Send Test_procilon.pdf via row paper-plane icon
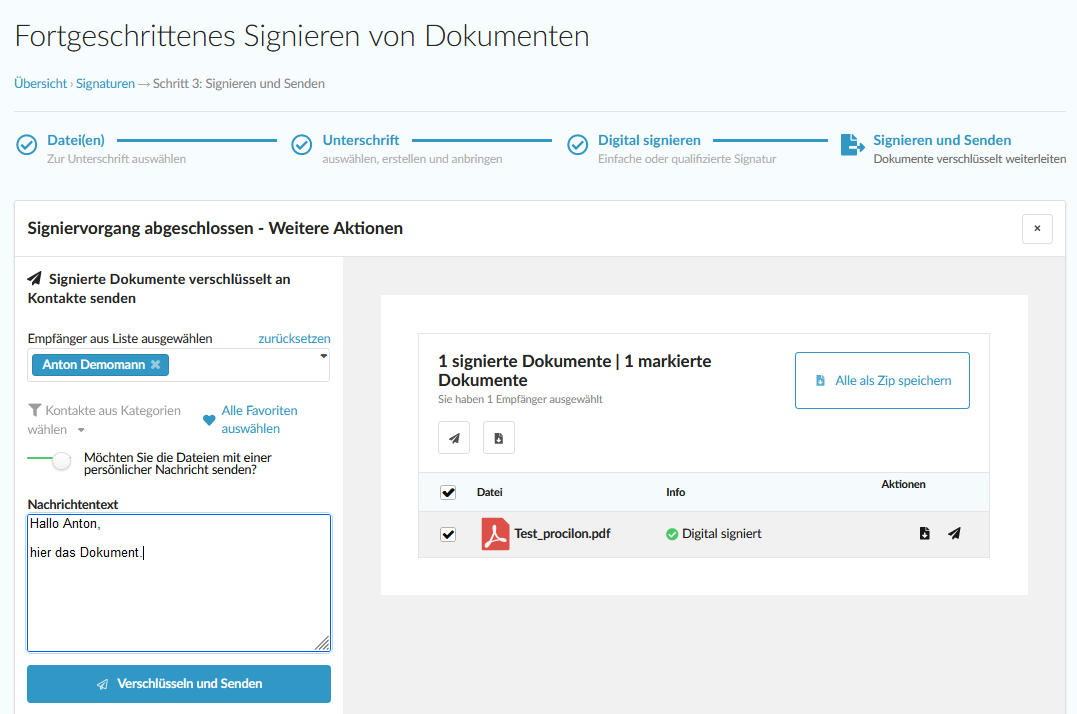Image resolution: width=1077 pixels, height=714 pixels. pos(954,534)
